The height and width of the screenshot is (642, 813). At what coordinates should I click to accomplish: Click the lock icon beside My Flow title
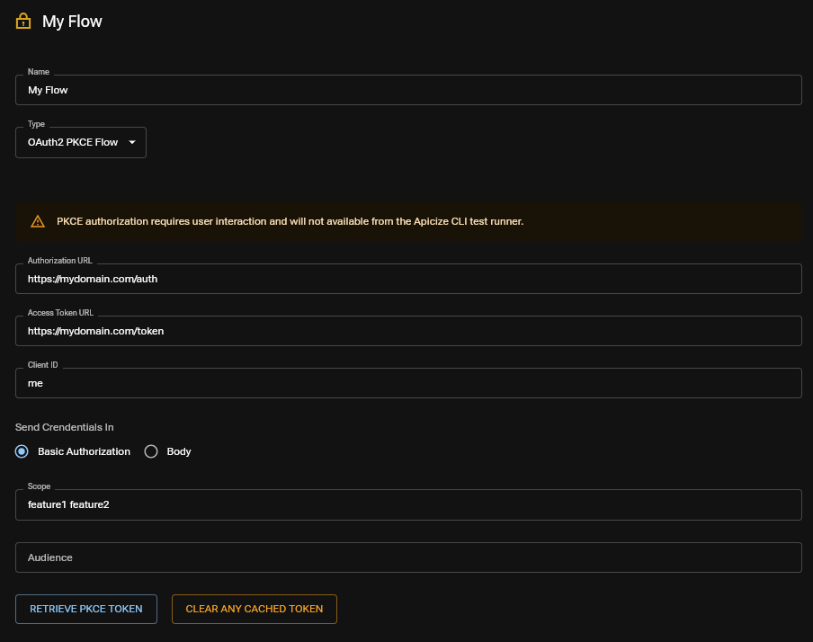pyautogui.click(x=23, y=21)
